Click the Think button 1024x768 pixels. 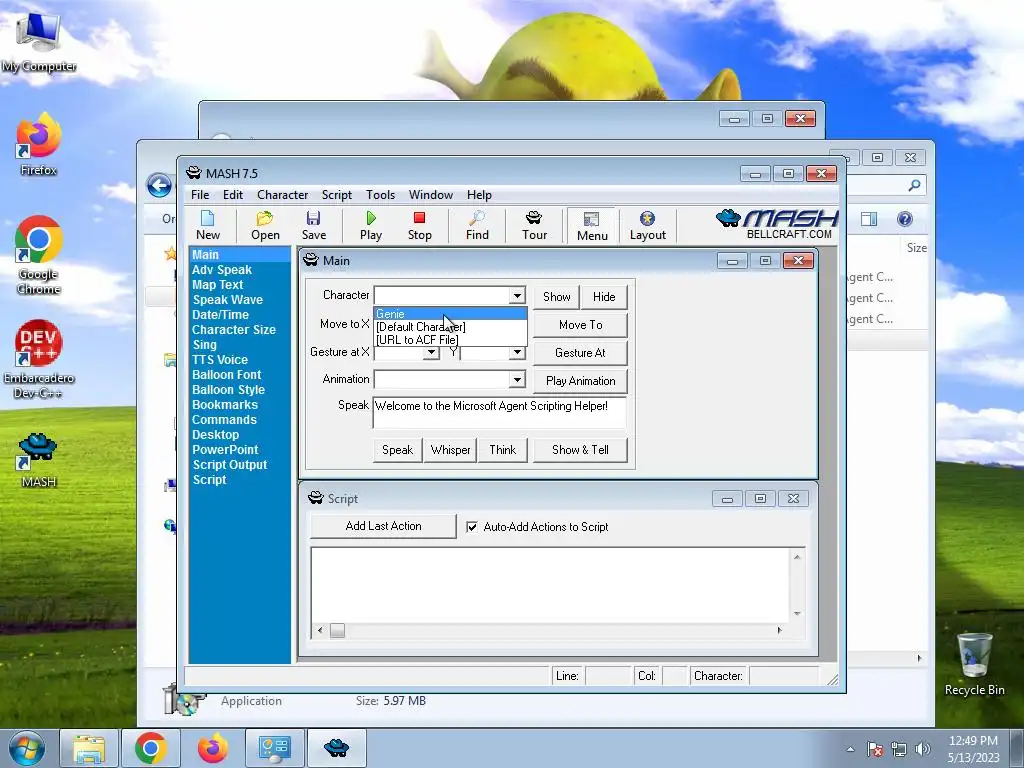(x=503, y=450)
